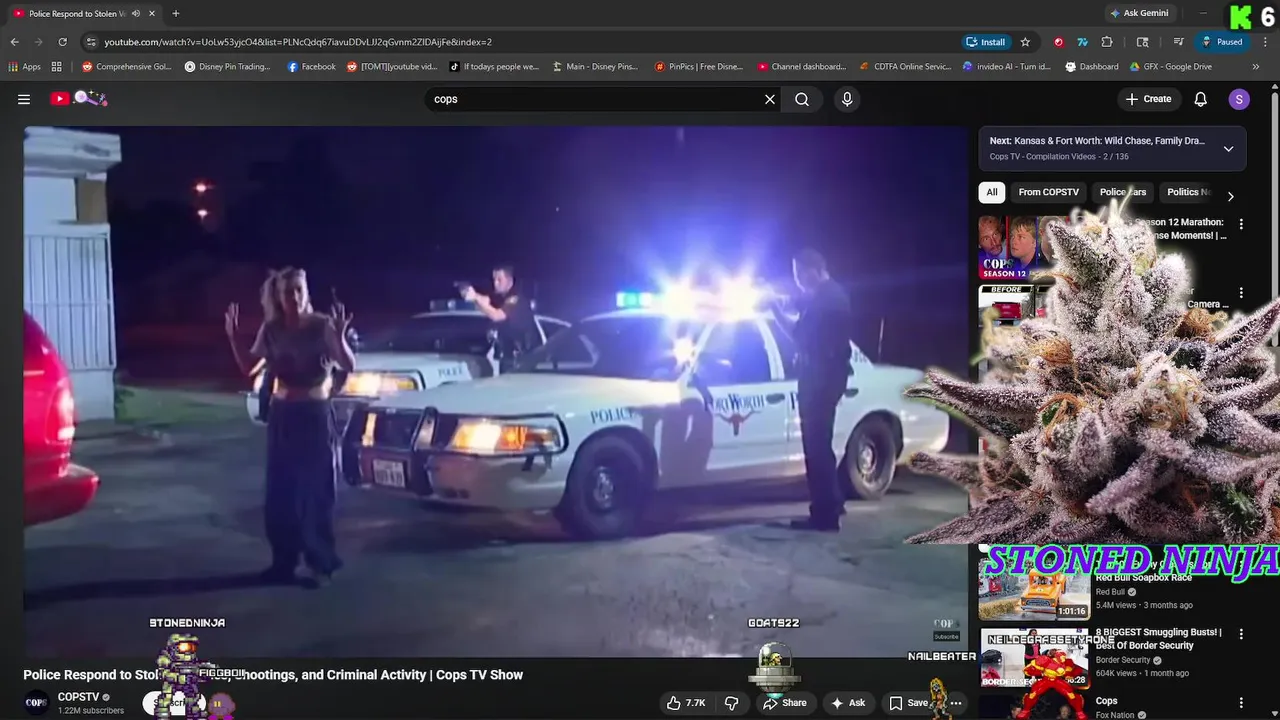
Task: Open Main - Disney Pins bookmark
Action: point(594,67)
